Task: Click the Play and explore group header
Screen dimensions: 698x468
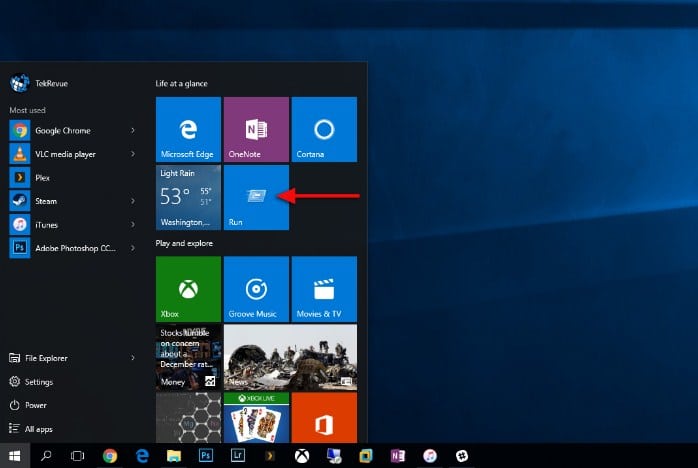Action: click(184, 243)
